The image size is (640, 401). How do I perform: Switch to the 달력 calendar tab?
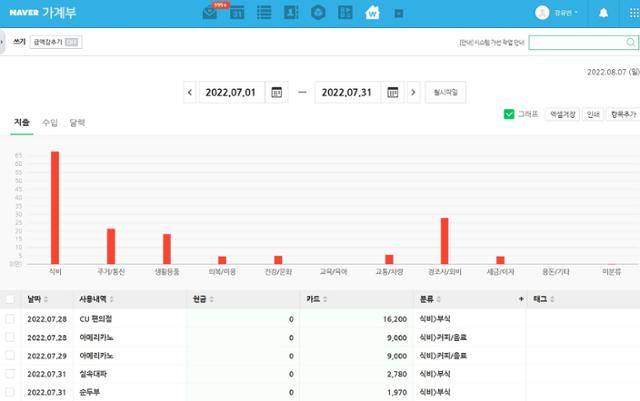[77, 123]
